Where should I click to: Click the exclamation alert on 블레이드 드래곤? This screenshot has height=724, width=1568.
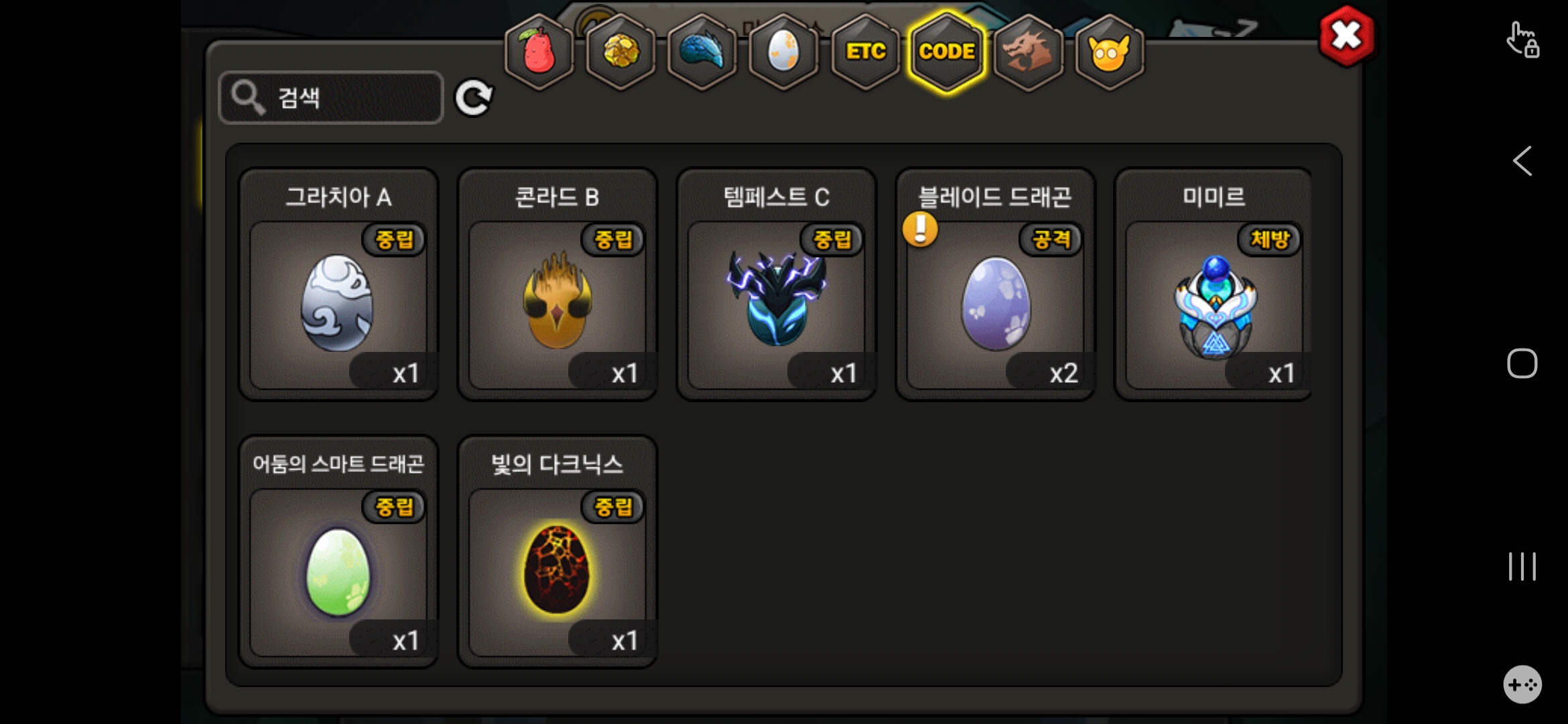point(920,229)
